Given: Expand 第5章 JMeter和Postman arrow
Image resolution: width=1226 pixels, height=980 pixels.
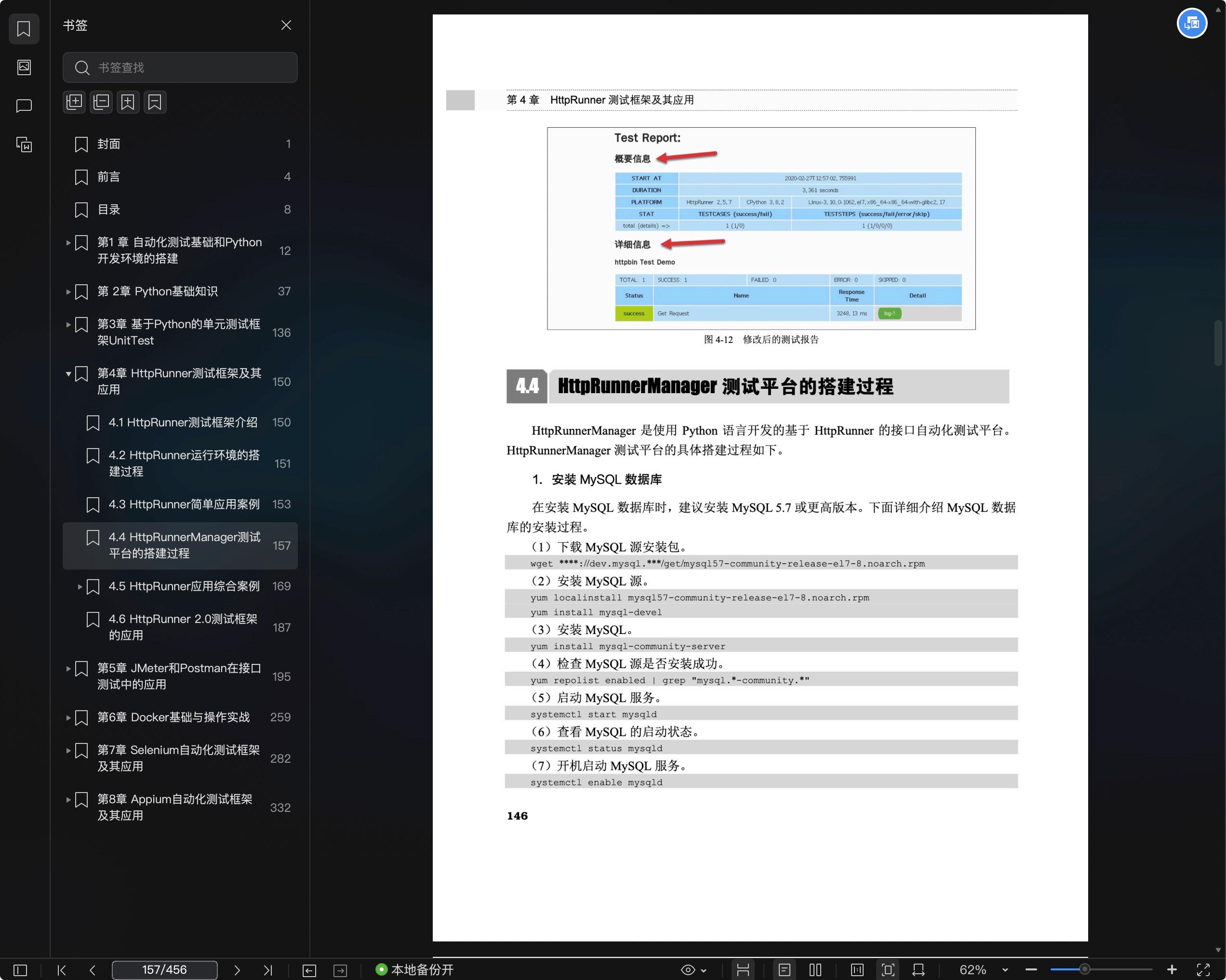Looking at the screenshot, I should tap(68, 668).
